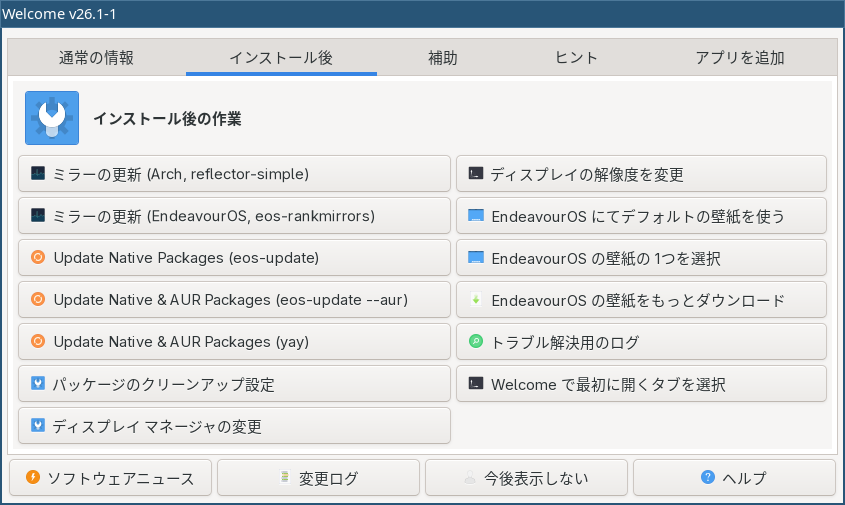Screen dimensions: 845x505
Task: Click the wrench icon beside インストール後の作業
Action: pos(52,118)
